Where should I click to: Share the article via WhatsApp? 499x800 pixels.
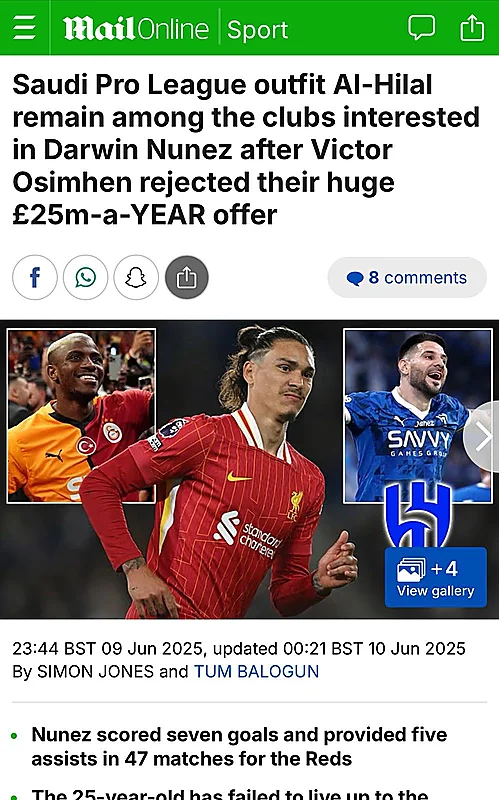coord(85,278)
